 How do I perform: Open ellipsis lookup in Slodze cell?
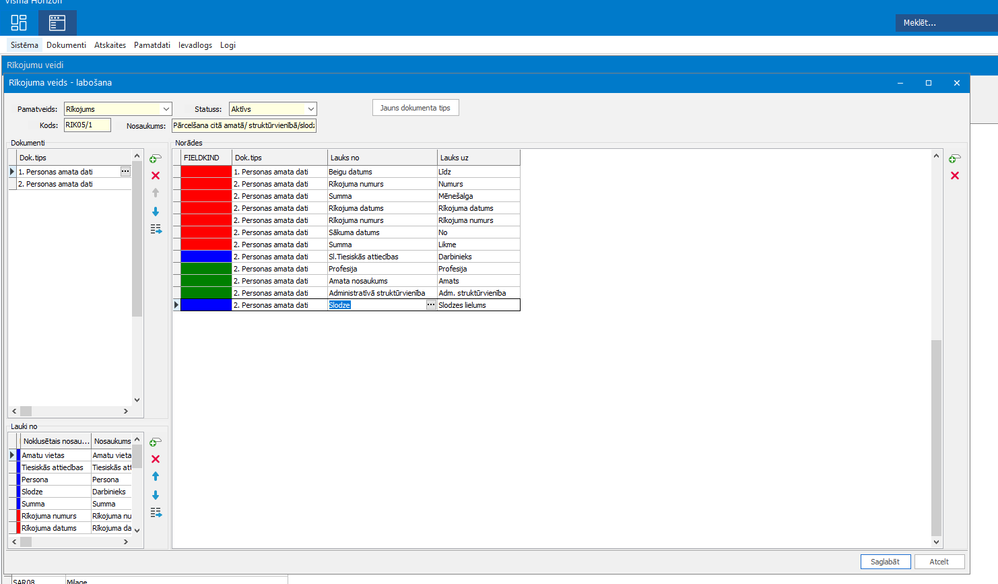431,305
